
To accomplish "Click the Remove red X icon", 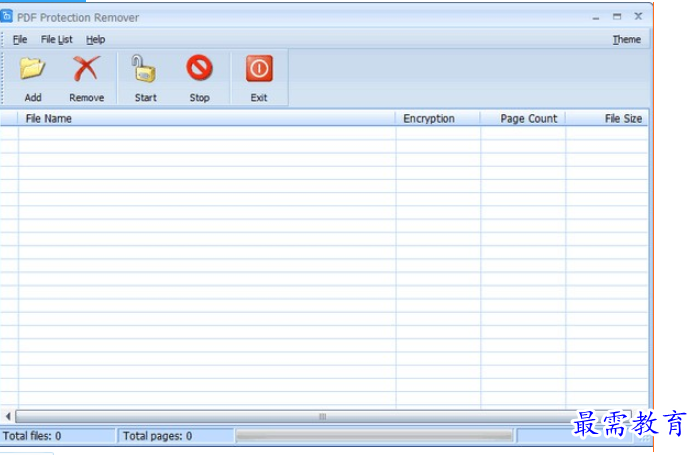I will pyautogui.click(x=86, y=69).
